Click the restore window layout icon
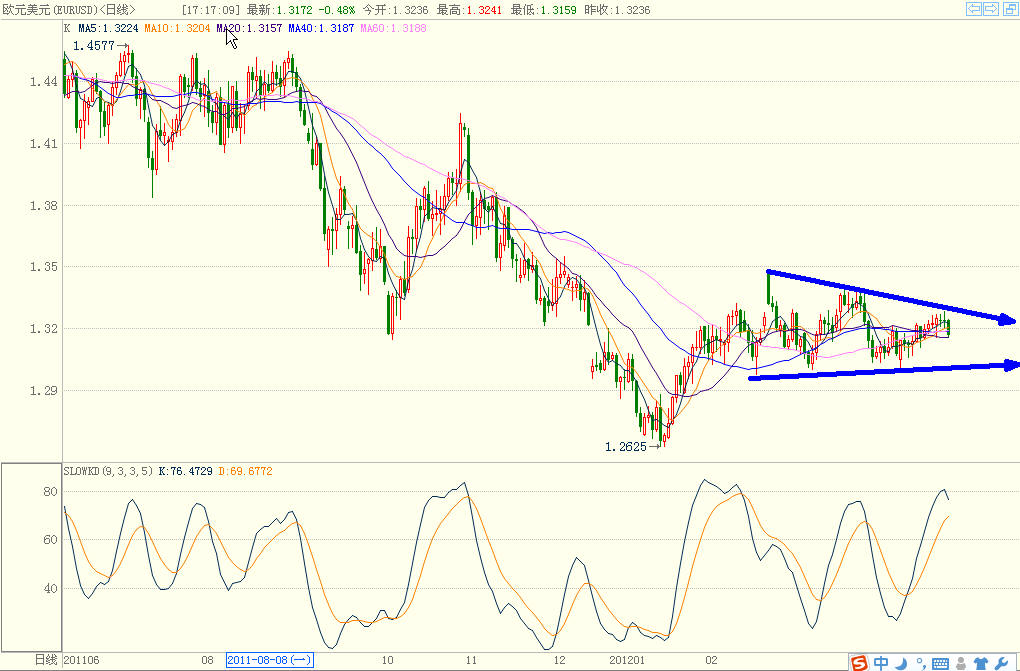The height and width of the screenshot is (671, 1020). point(1009,8)
